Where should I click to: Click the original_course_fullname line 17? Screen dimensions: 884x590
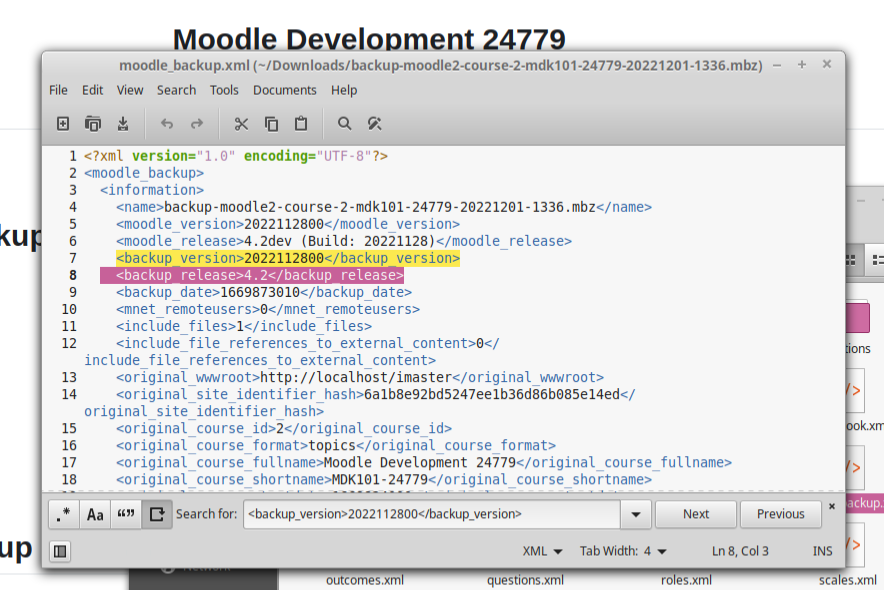tap(424, 463)
